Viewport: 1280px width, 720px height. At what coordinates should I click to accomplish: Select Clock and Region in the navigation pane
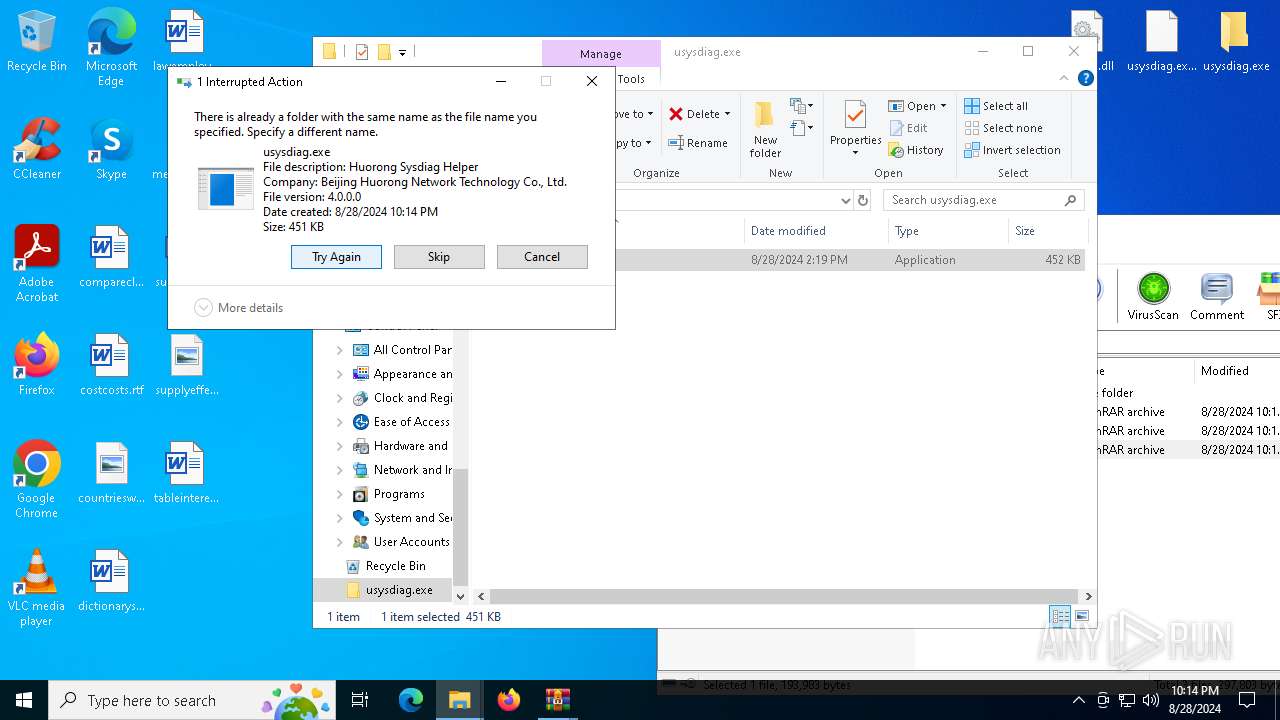point(402,398)
